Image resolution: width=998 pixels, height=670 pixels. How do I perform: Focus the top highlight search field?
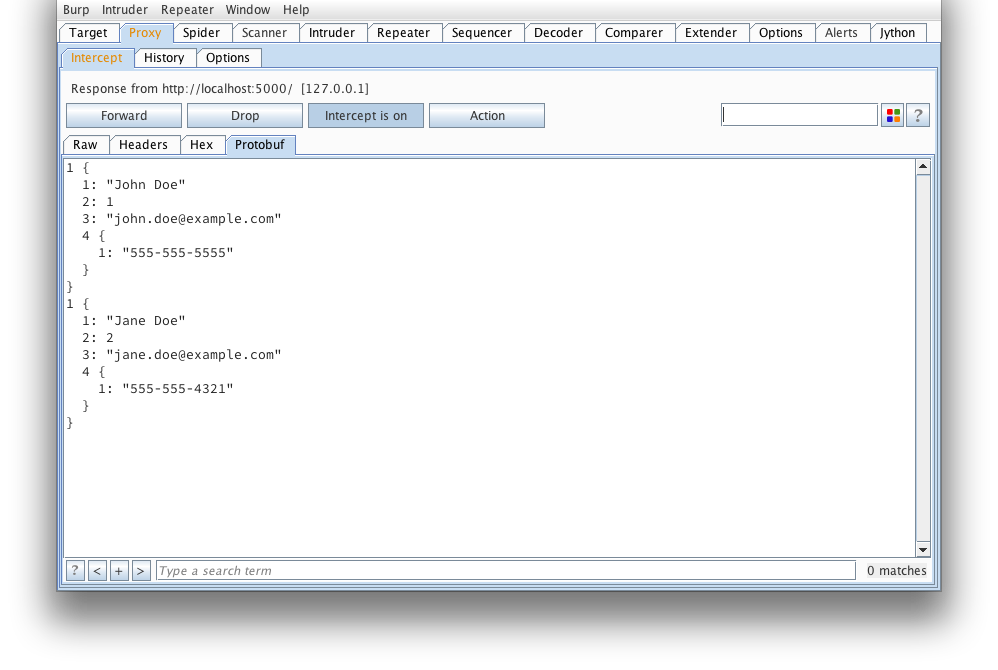[x=799, y=115]
